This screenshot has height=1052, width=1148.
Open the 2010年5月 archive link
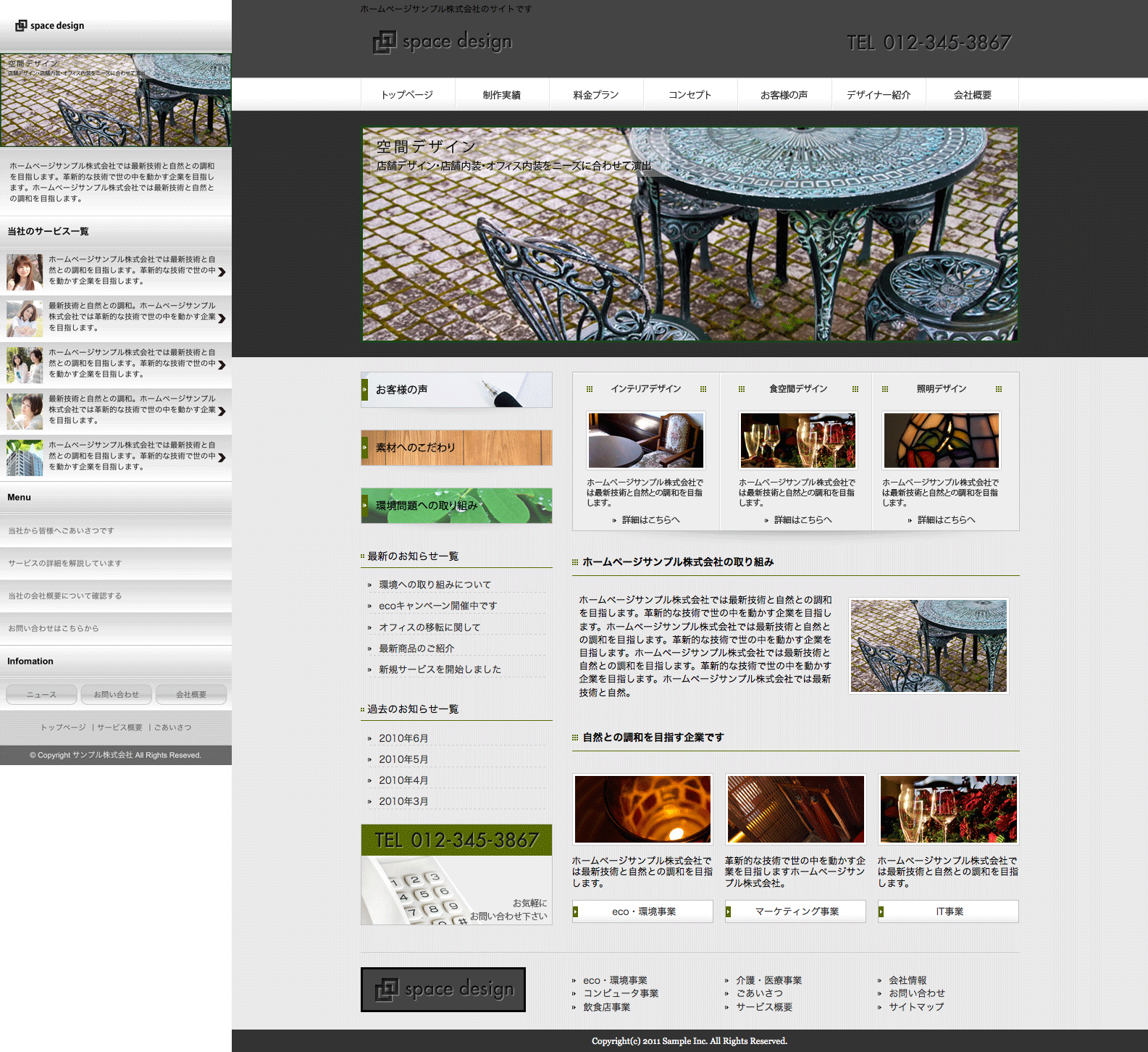(403, 759)
